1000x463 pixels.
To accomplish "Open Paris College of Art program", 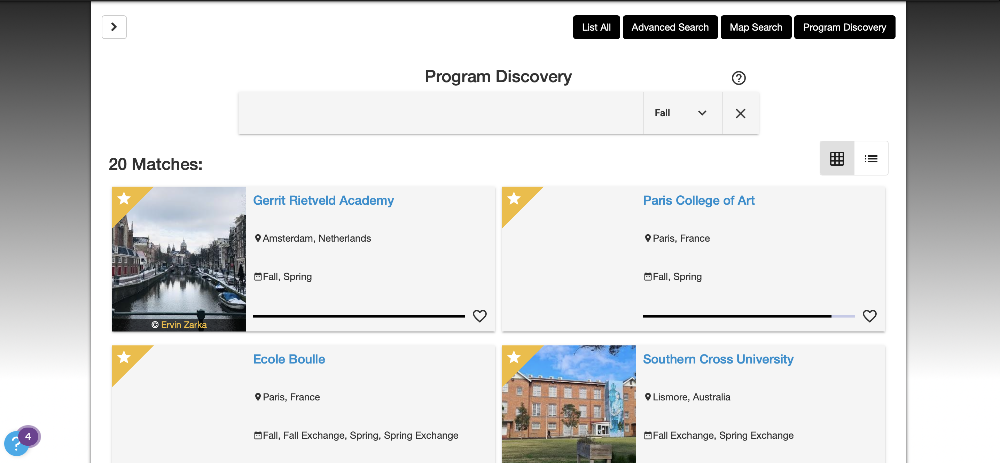I will coord(698,200).
